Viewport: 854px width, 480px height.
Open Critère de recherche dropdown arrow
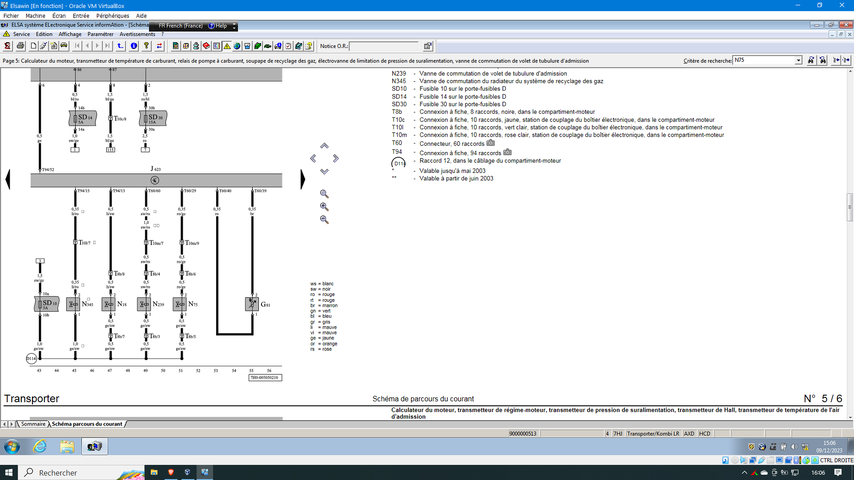pyautogui.click(x=798, y=60)
